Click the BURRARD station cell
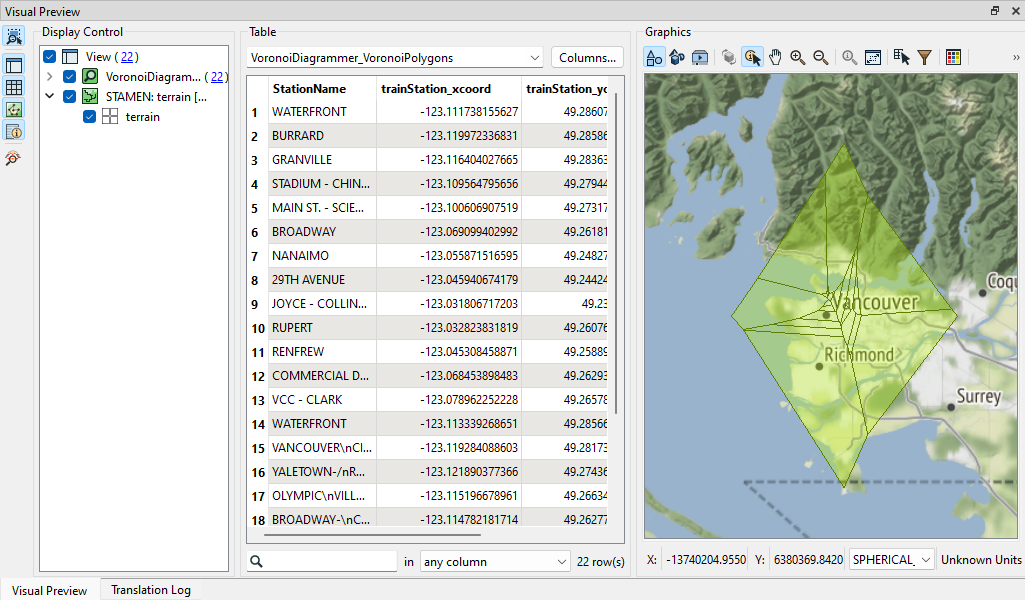The image size is (1025, 600). click(x=322, y=136)
